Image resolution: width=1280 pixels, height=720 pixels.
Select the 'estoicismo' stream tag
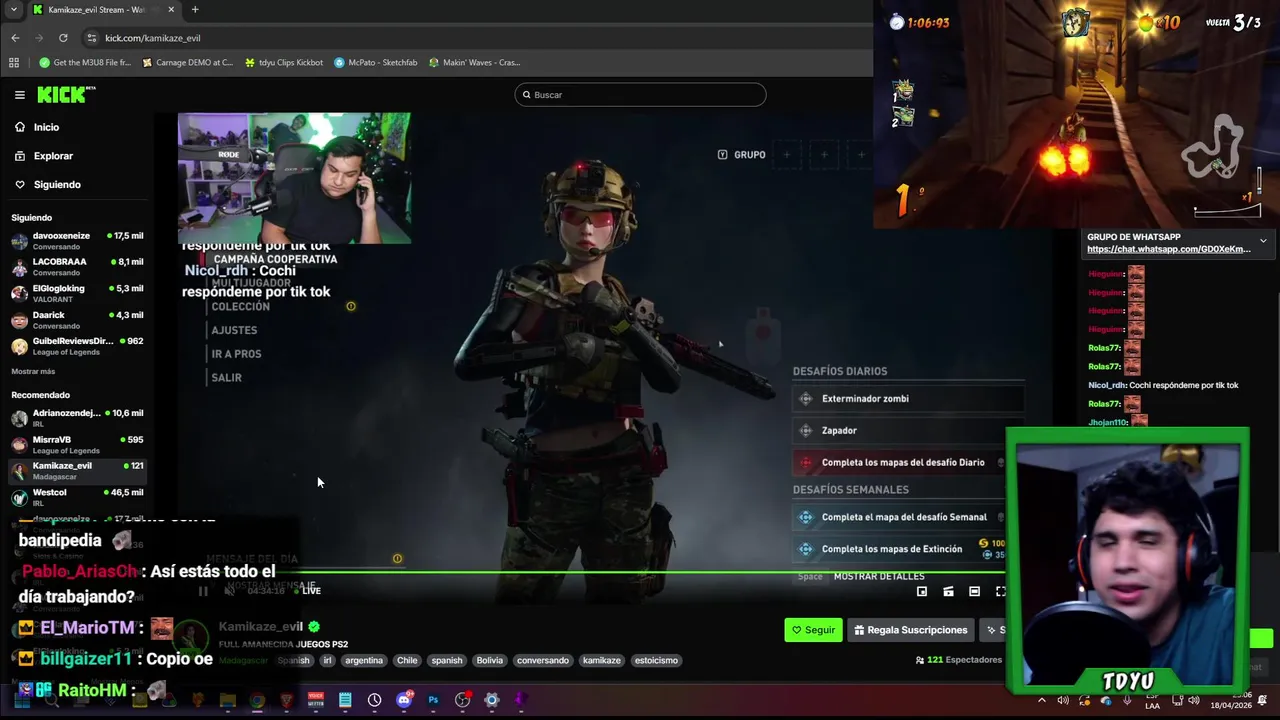tap(656, 660)
